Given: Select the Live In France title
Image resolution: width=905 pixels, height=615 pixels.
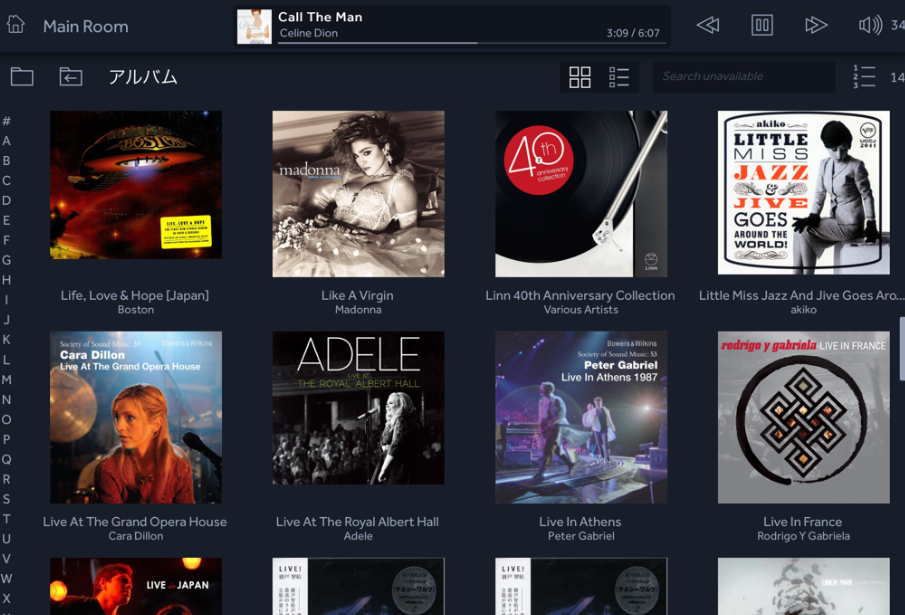Looking at the screenshot, I should point(803,522).
